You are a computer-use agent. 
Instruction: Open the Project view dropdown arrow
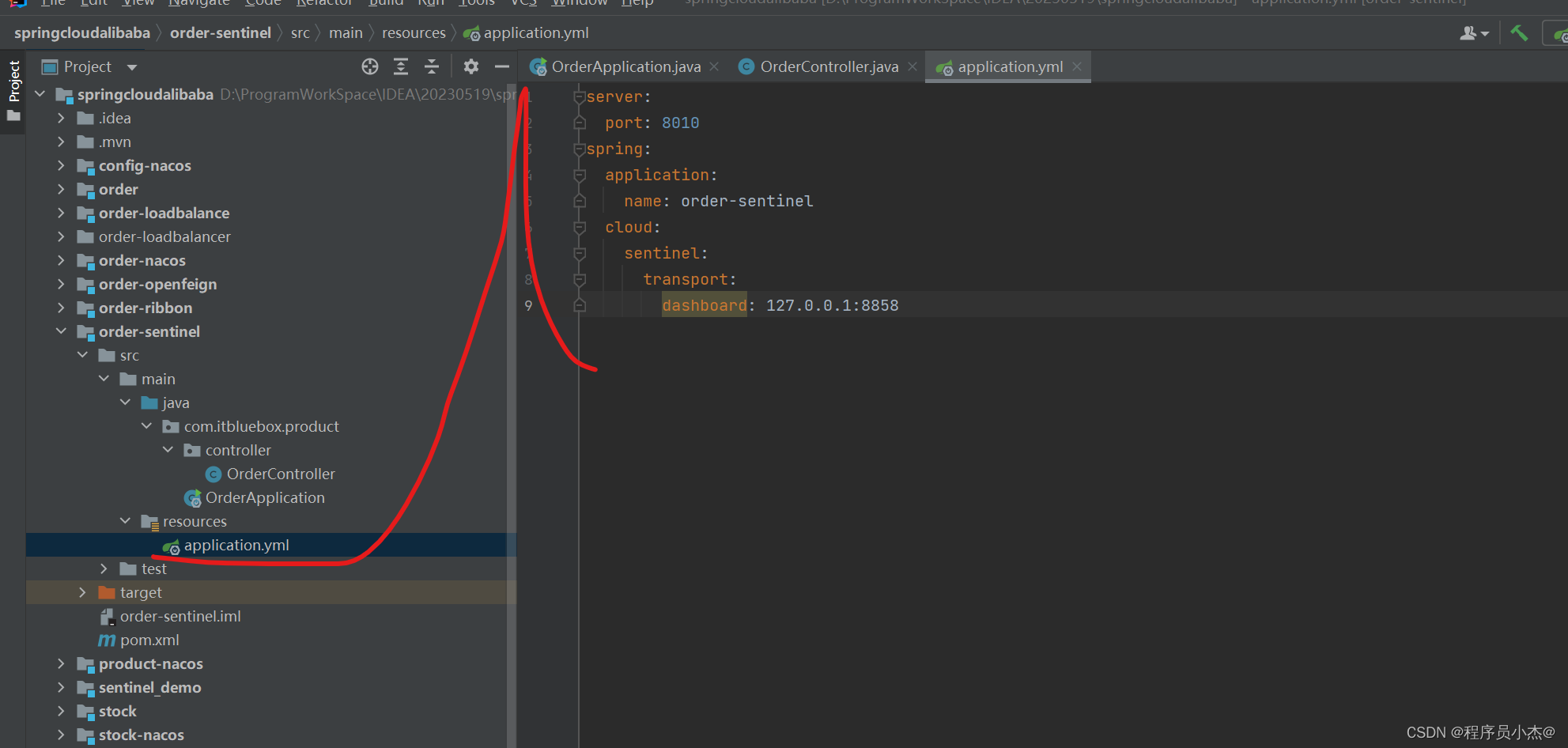pyautogui.click(x=132, y=67)
